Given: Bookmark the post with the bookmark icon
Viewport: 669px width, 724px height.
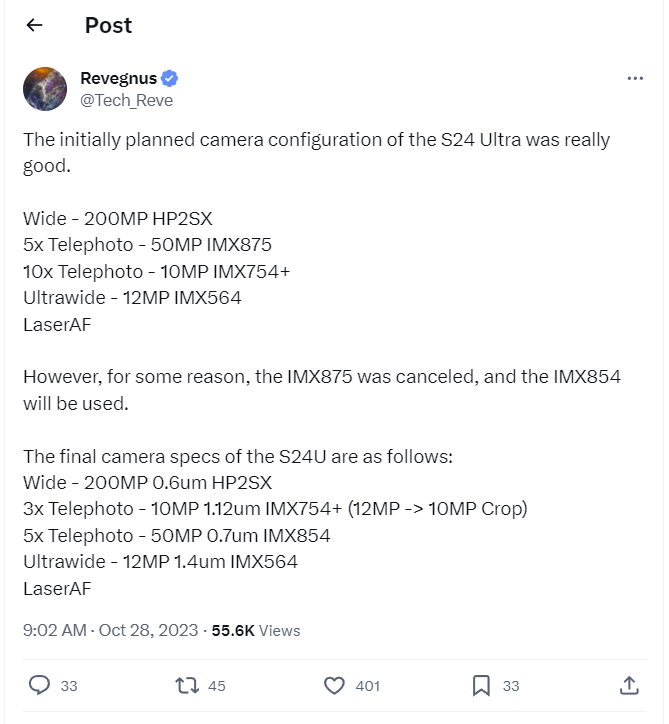Looking at the screenshot, I should coord(481,686).
